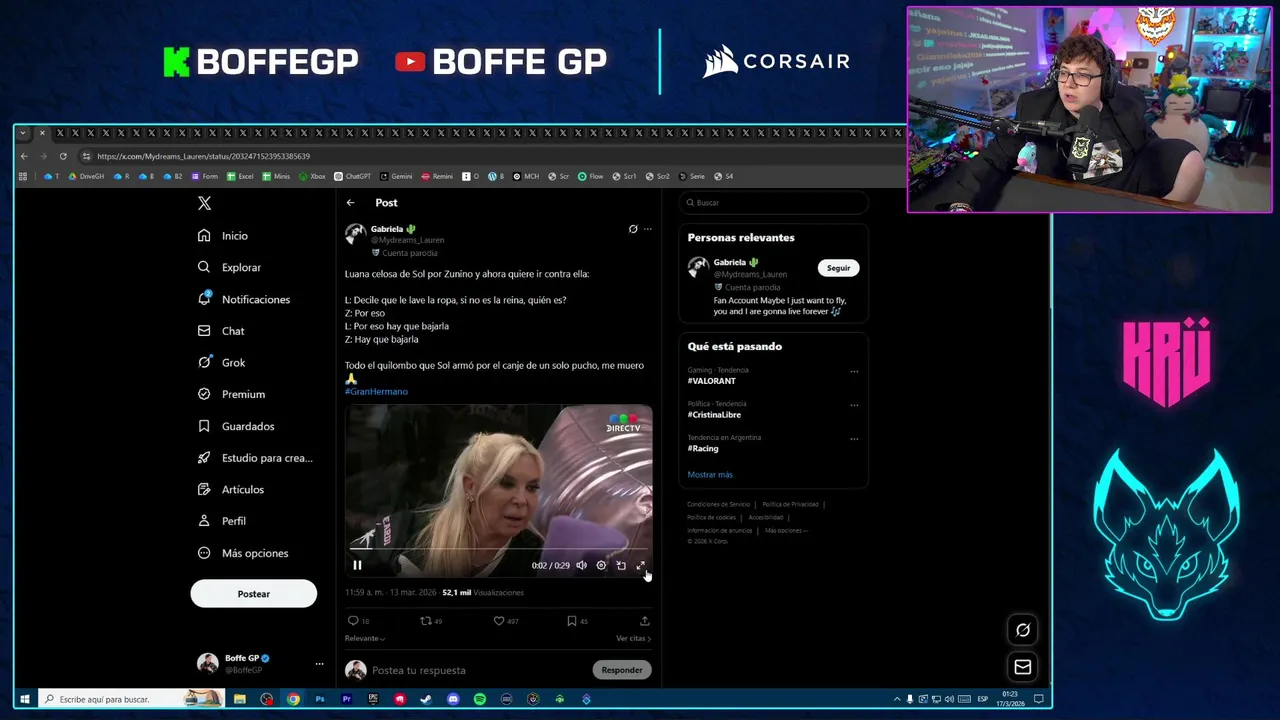Click Mostrar más under trends
This screenshot has width=1280, height=720.
click(x=710, y=475)
